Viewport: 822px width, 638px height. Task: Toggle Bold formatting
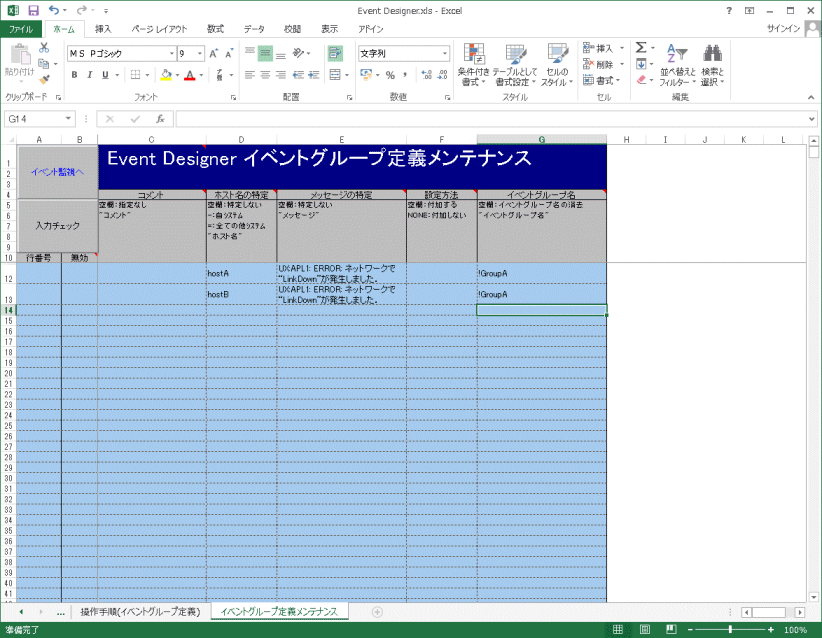(74, 75)
